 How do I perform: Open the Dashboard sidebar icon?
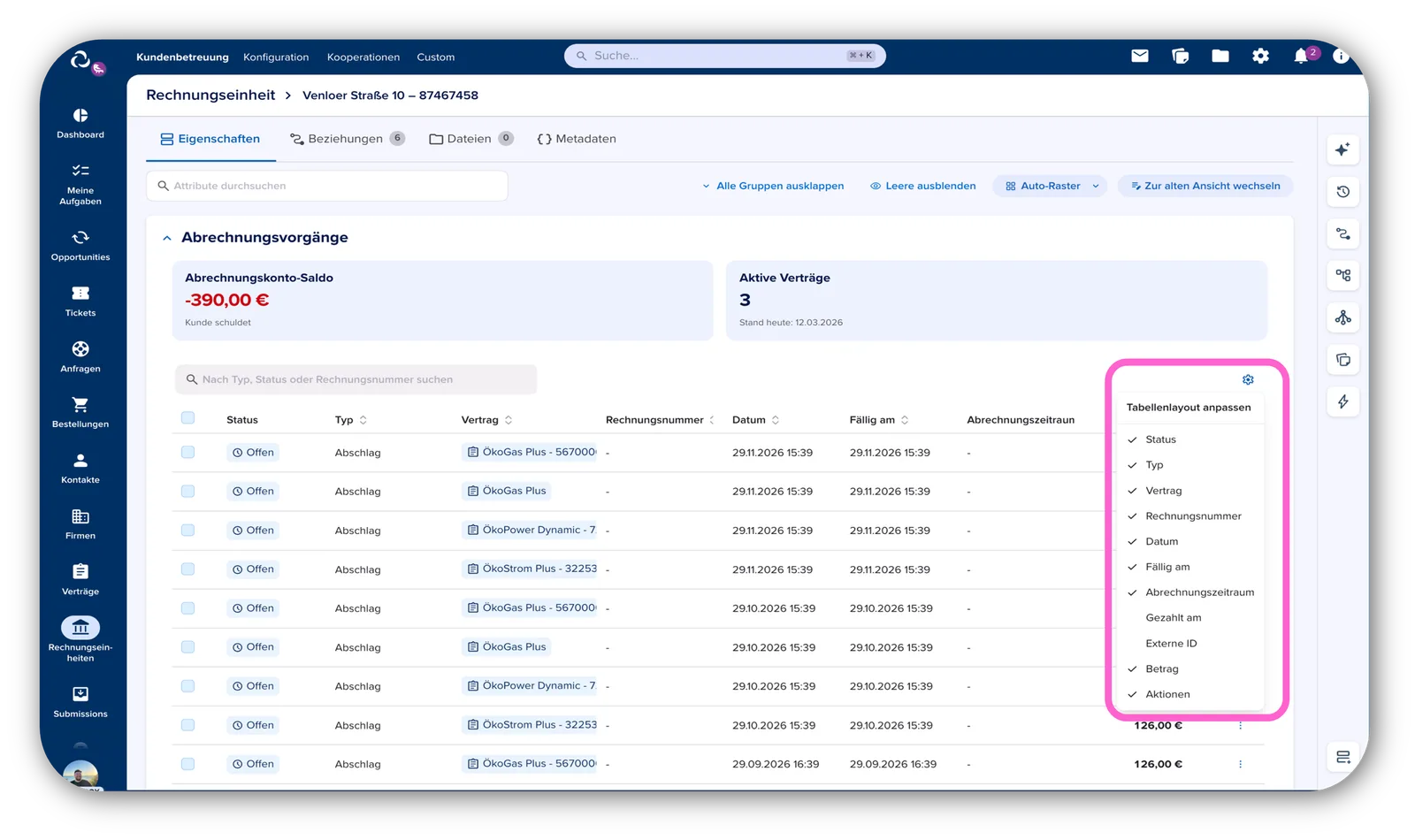80,123
